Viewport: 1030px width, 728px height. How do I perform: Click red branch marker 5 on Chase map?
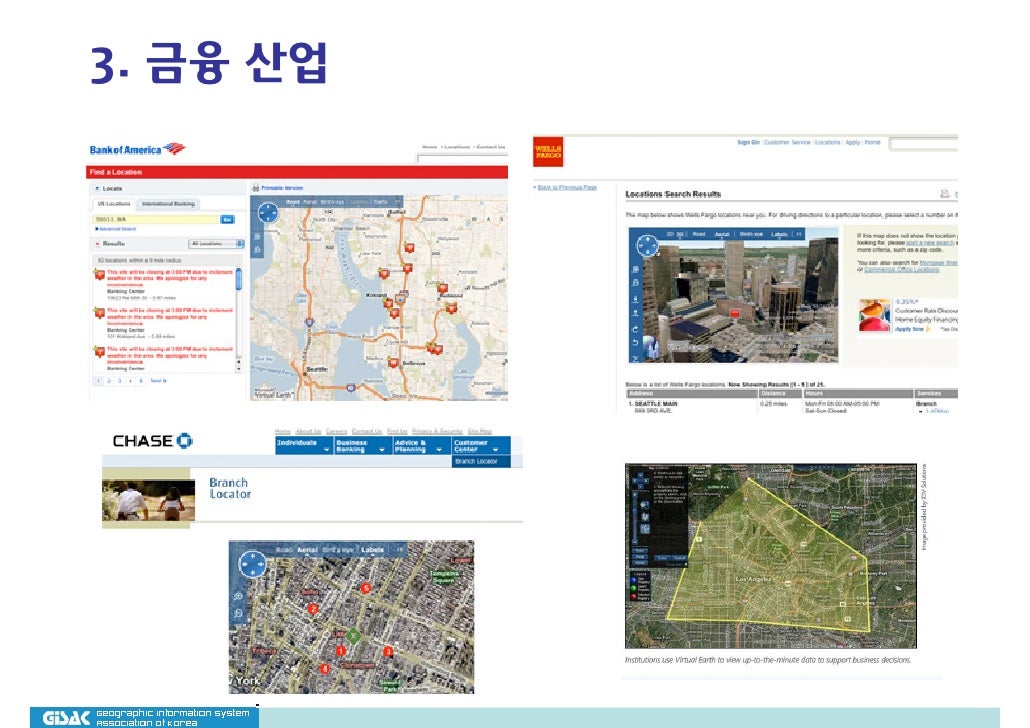366,588
